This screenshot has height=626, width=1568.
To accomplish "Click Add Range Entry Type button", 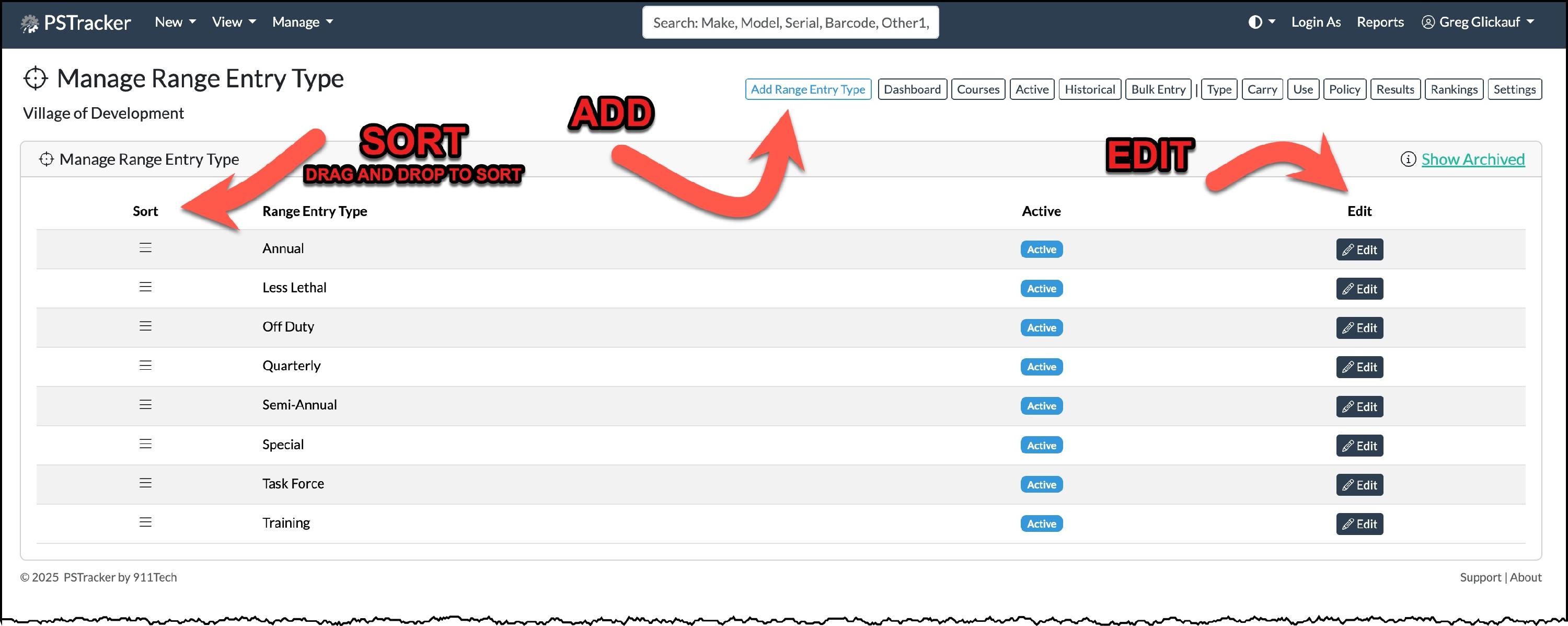I will pyautogui.click(x=808, y=89).
